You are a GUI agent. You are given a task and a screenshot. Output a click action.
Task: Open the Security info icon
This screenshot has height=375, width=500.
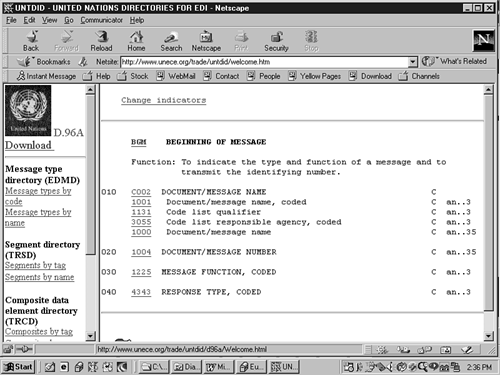[276, 41]
